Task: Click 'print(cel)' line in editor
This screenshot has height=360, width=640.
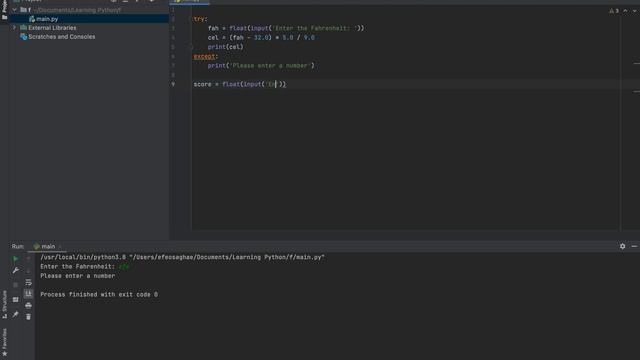Action: click(225, 47)
